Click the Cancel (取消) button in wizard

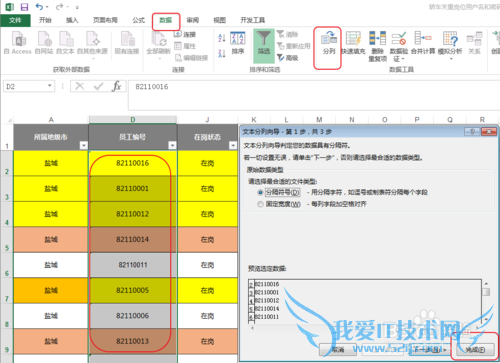click(x=338, y=349)
